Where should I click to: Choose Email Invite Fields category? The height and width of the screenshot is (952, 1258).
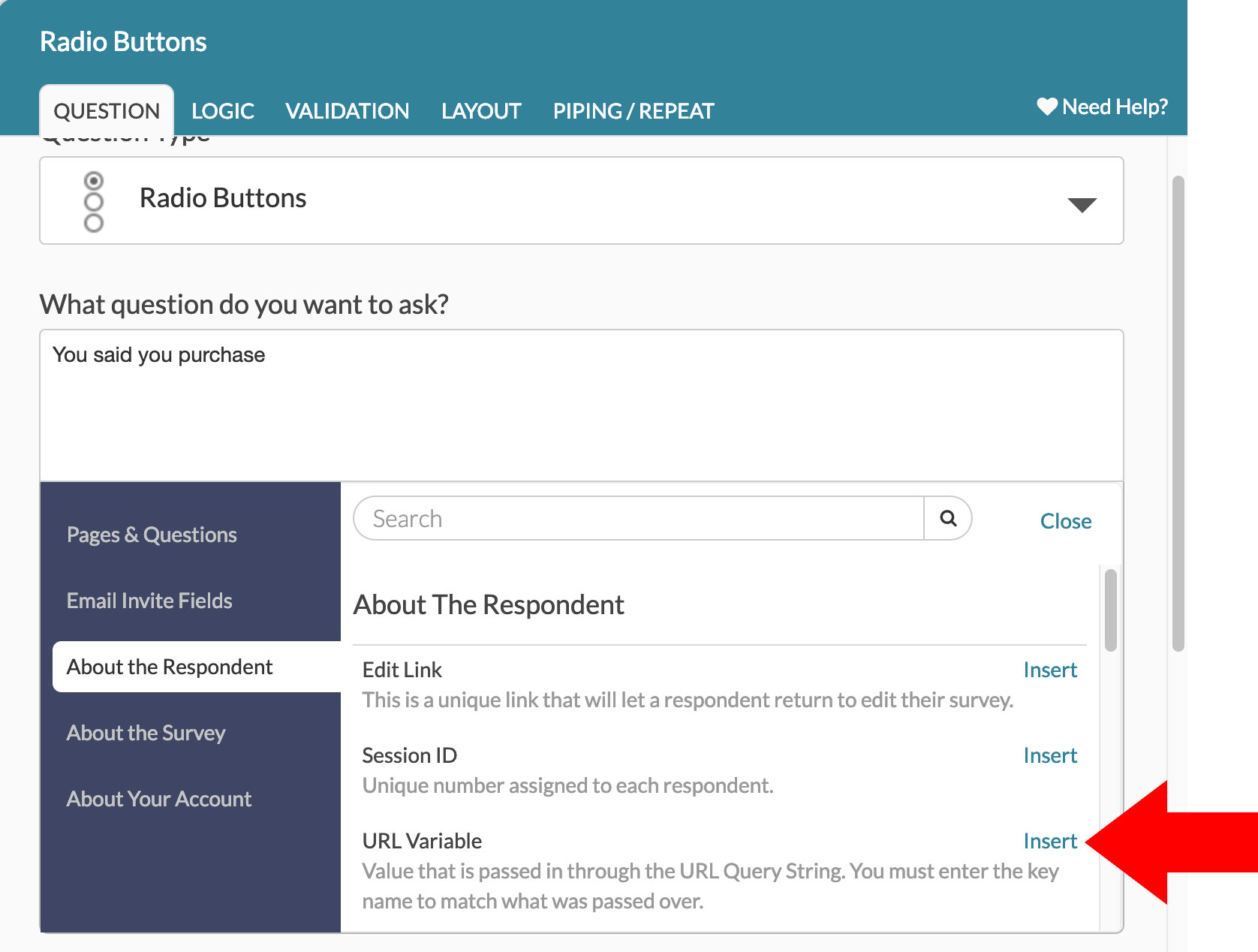[149, 601]
